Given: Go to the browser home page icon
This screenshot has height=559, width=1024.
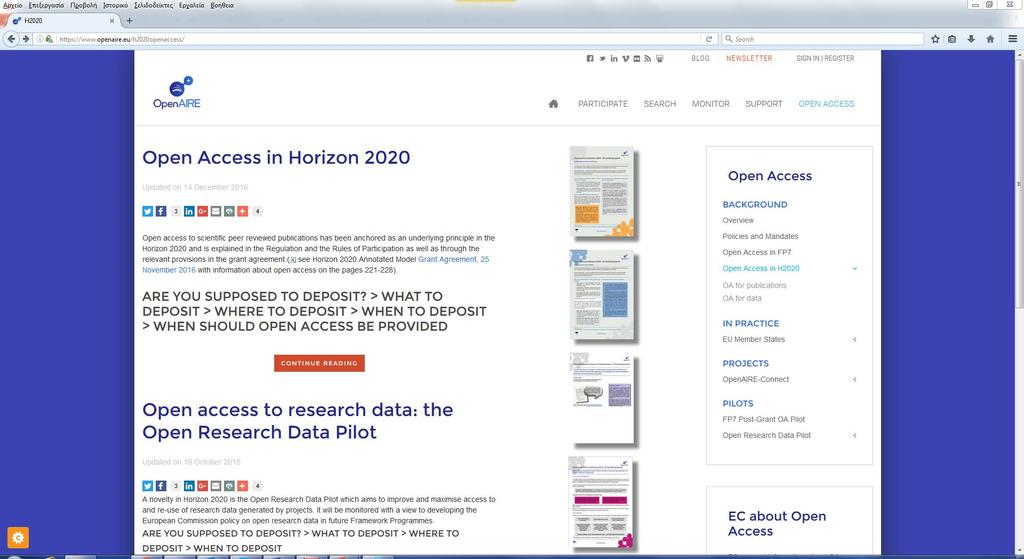Looking at the screenshot, I should pos(990,39).
